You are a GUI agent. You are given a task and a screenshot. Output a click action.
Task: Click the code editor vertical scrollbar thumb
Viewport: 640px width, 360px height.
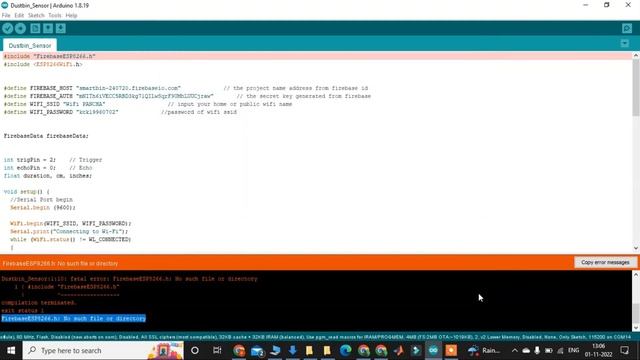point(636,88)
